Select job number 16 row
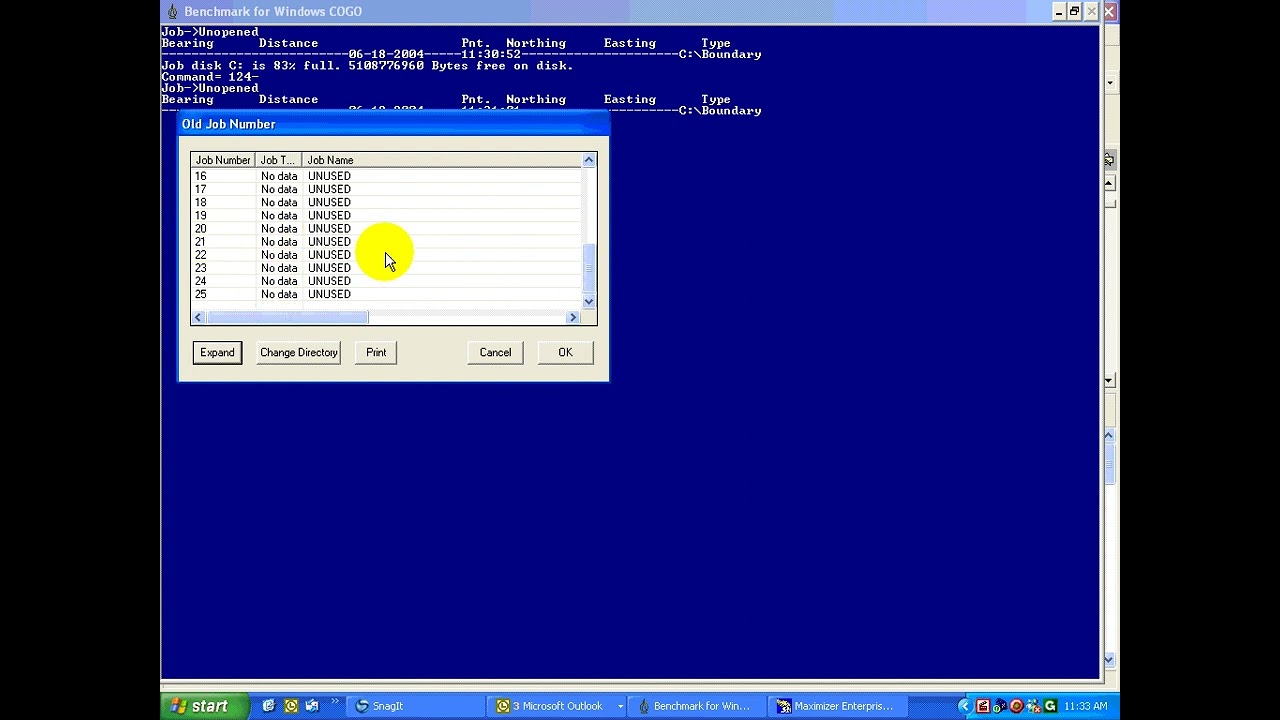 pos(386,176)
